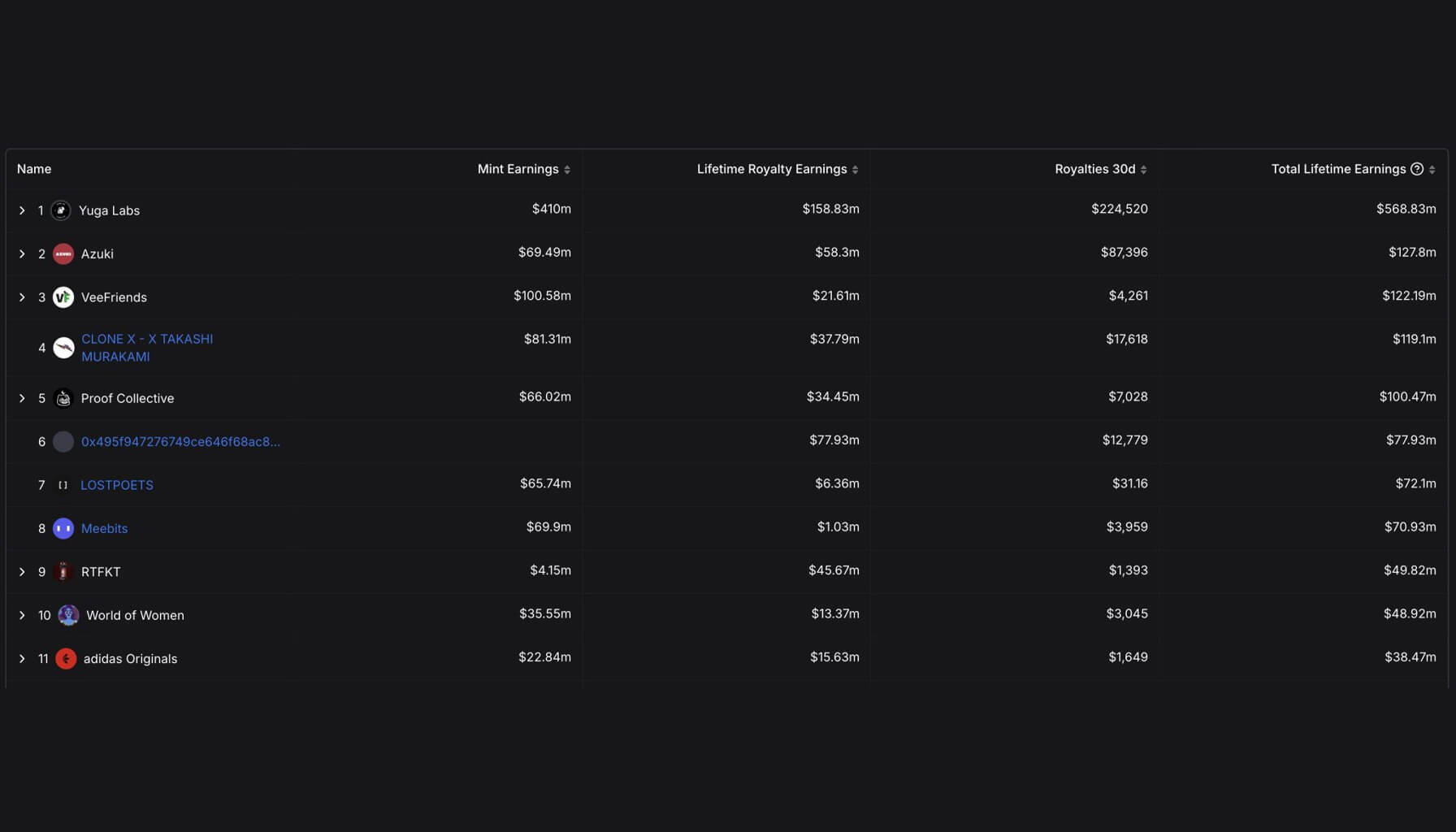Click the $119.1m total earnings cell

click(x=1415, y=339)
